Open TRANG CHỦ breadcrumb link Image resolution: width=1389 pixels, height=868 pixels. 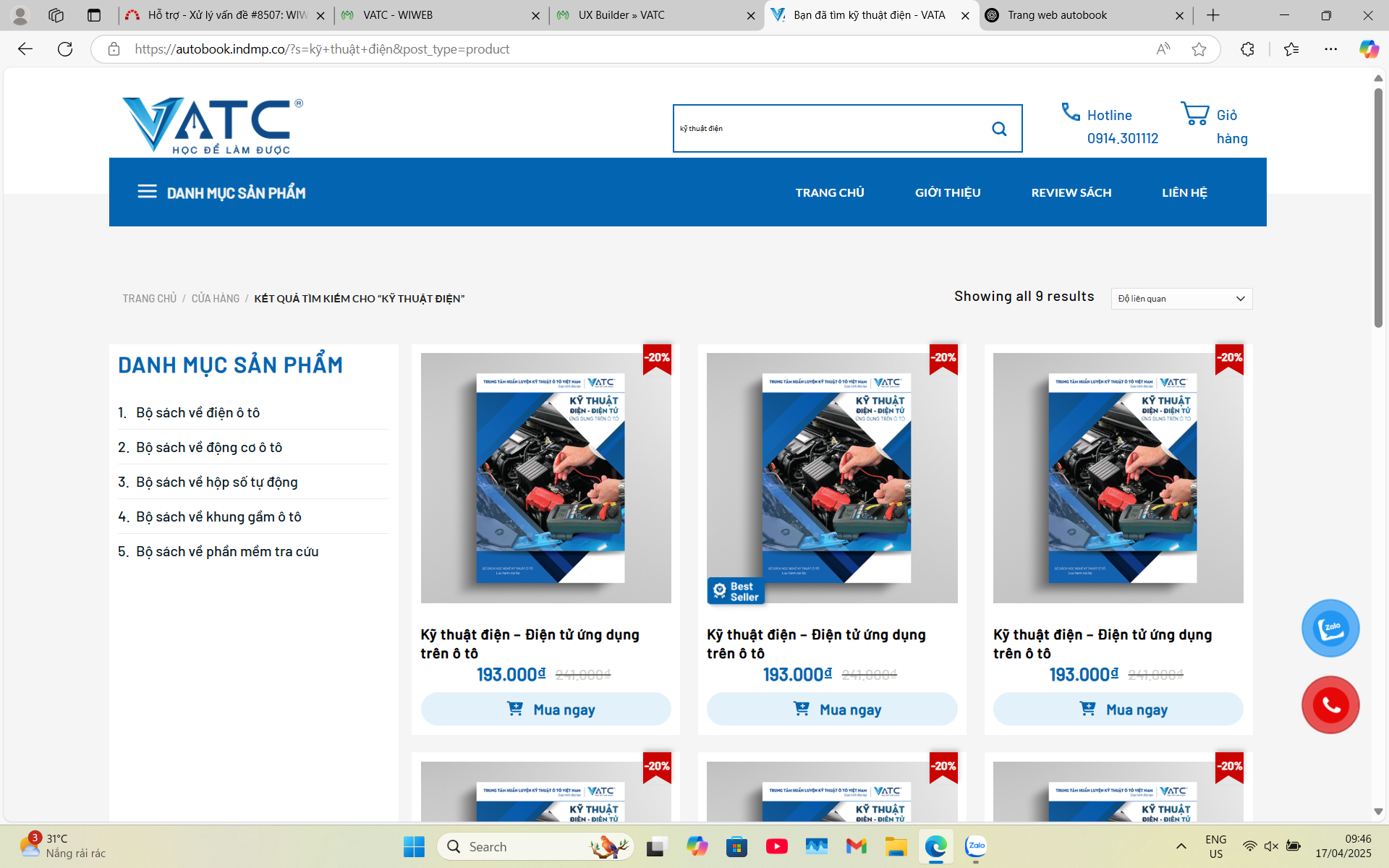(150, 299)
